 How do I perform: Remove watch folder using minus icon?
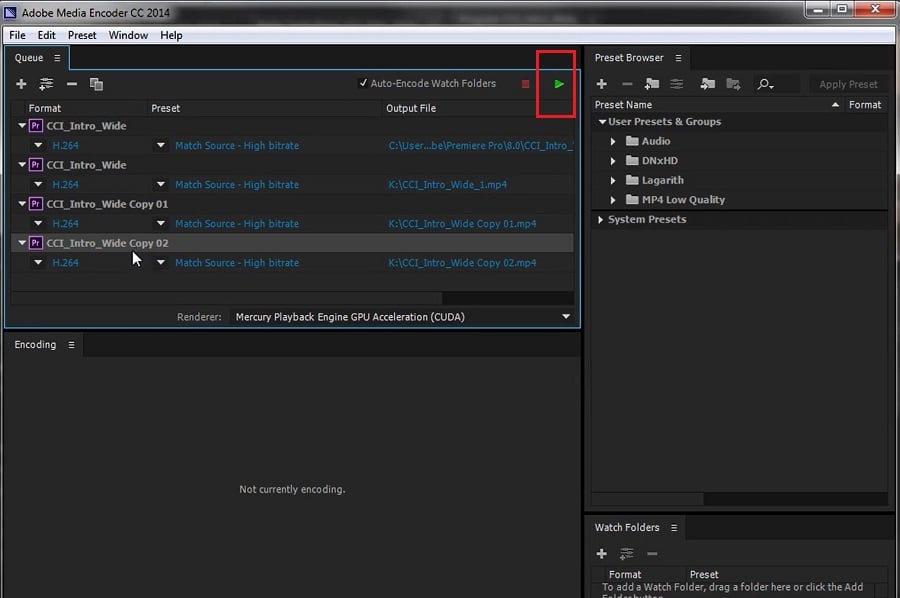(x=652, y=554)
